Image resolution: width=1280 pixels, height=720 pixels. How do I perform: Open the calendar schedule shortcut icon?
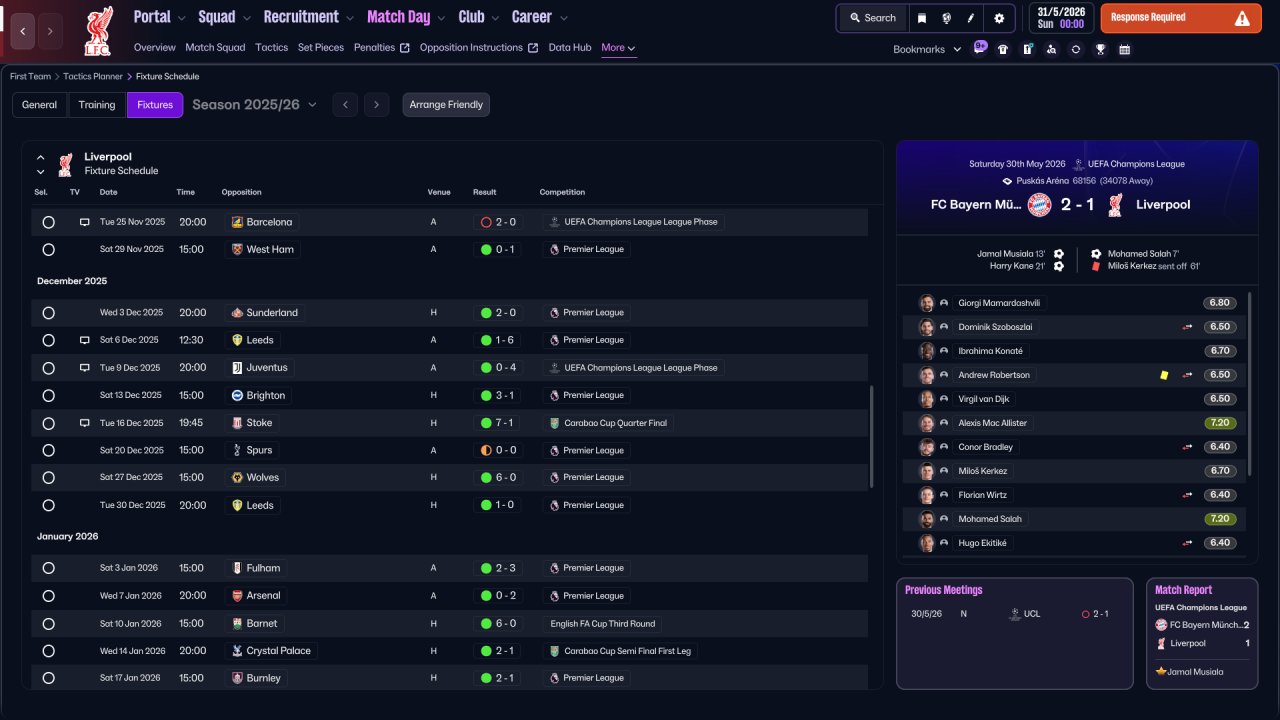1124,49
